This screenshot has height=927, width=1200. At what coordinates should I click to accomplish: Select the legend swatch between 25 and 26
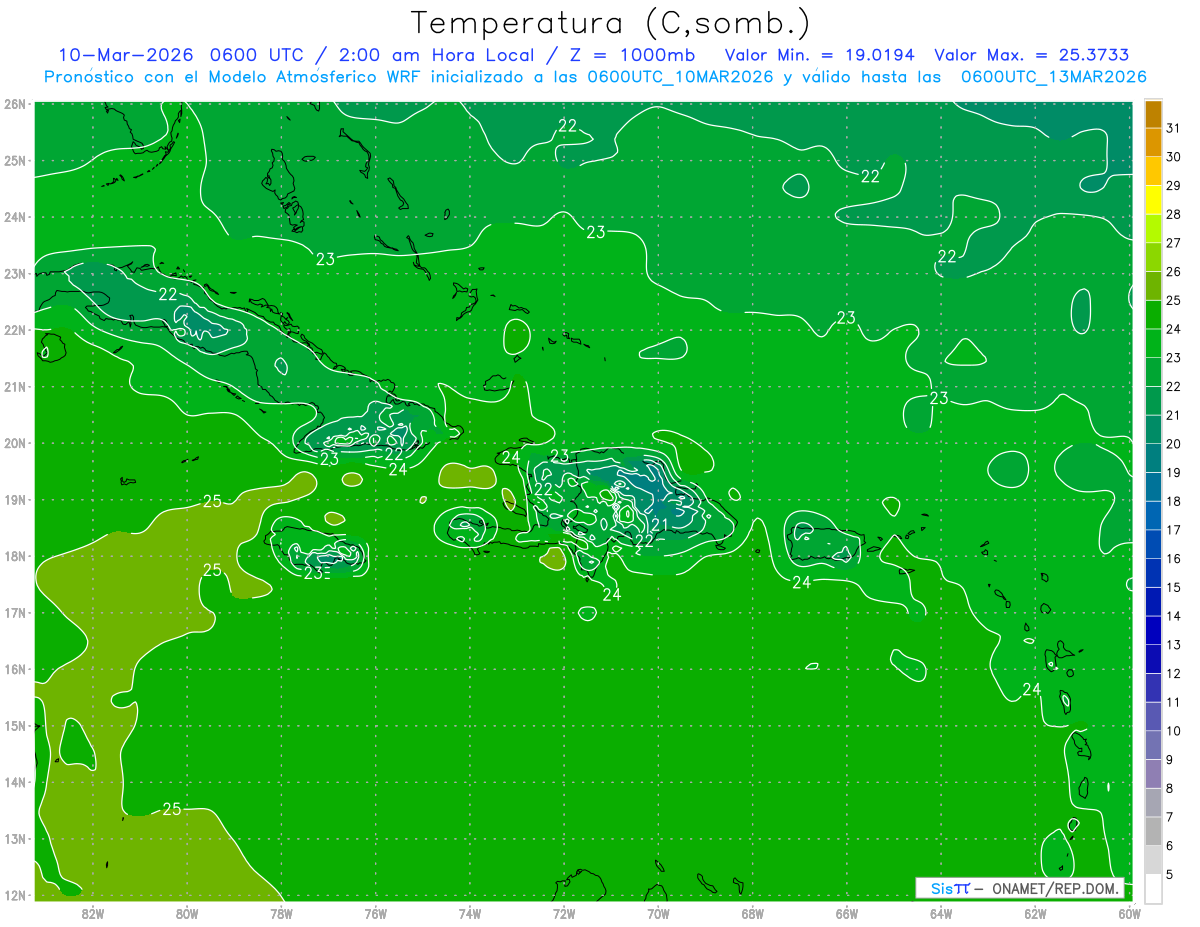1153,286
